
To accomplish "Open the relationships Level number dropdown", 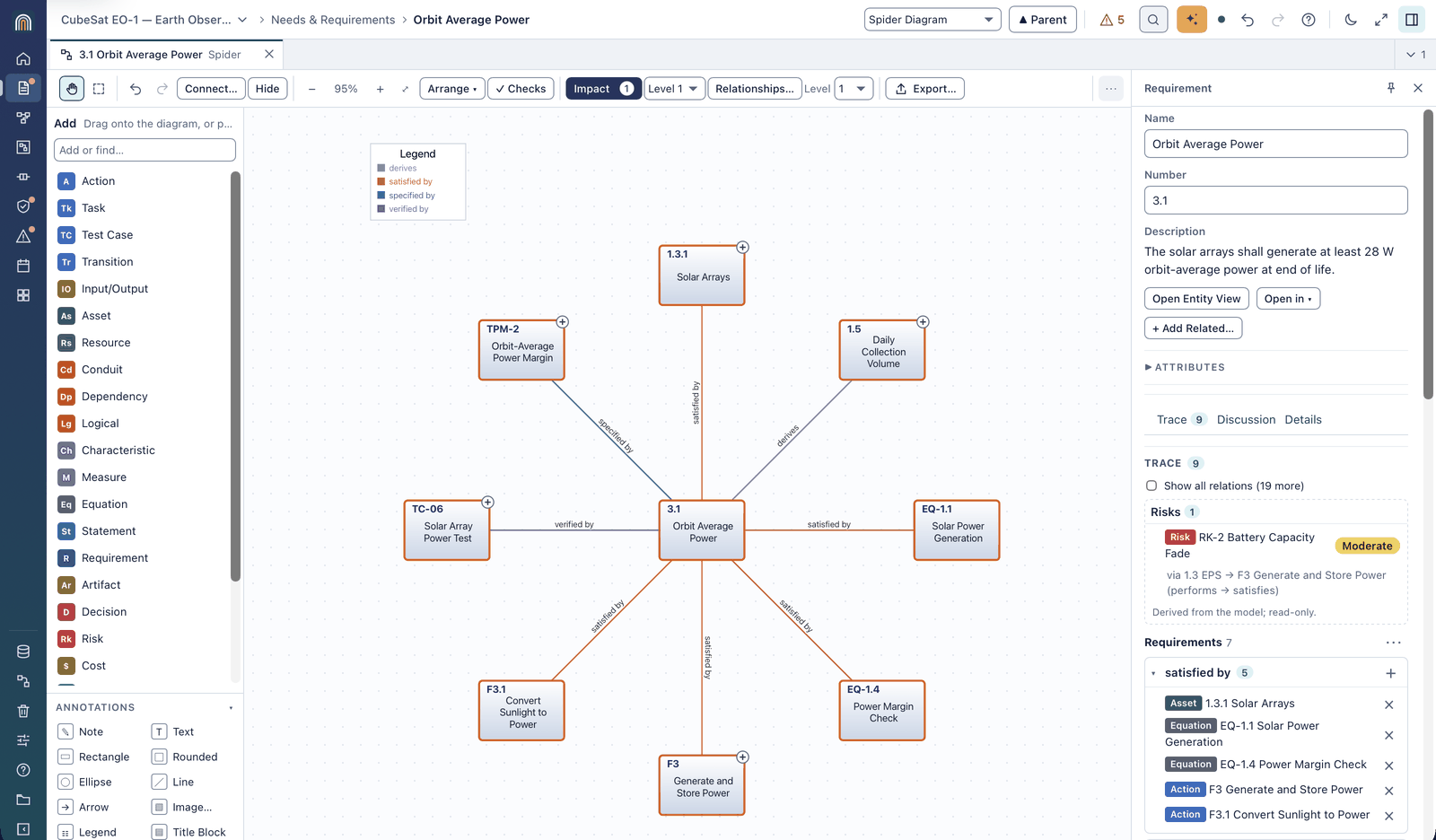I will point(854,89).
